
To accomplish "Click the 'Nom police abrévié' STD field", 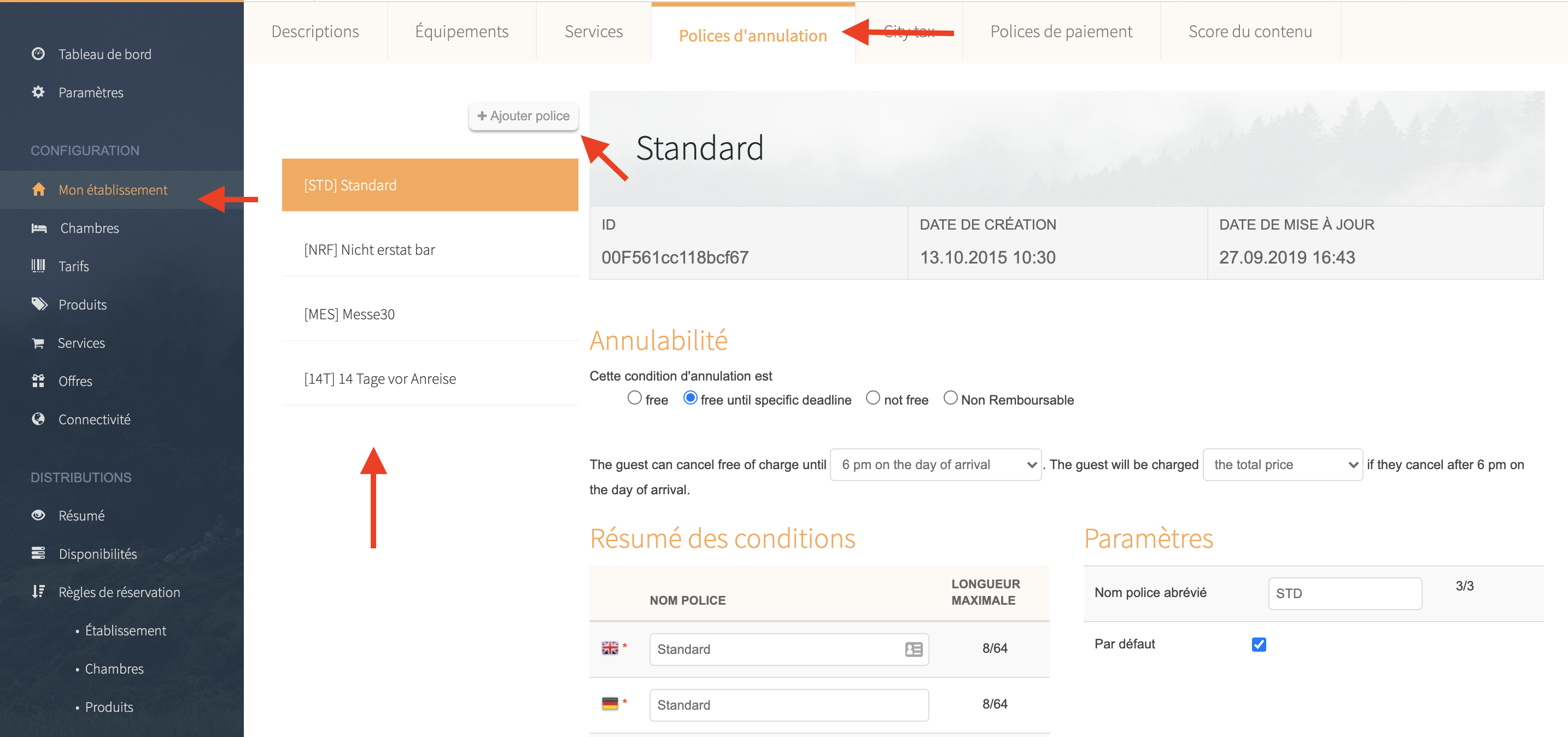I will click(1344, 593).
